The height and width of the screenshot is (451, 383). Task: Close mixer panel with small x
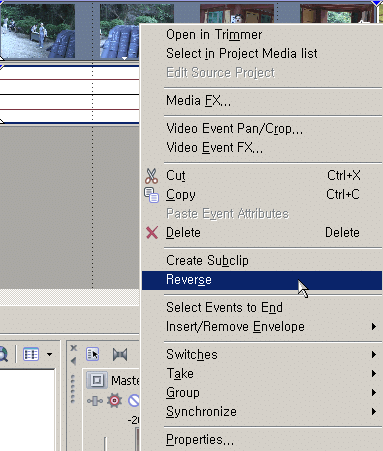coord(74,348)
